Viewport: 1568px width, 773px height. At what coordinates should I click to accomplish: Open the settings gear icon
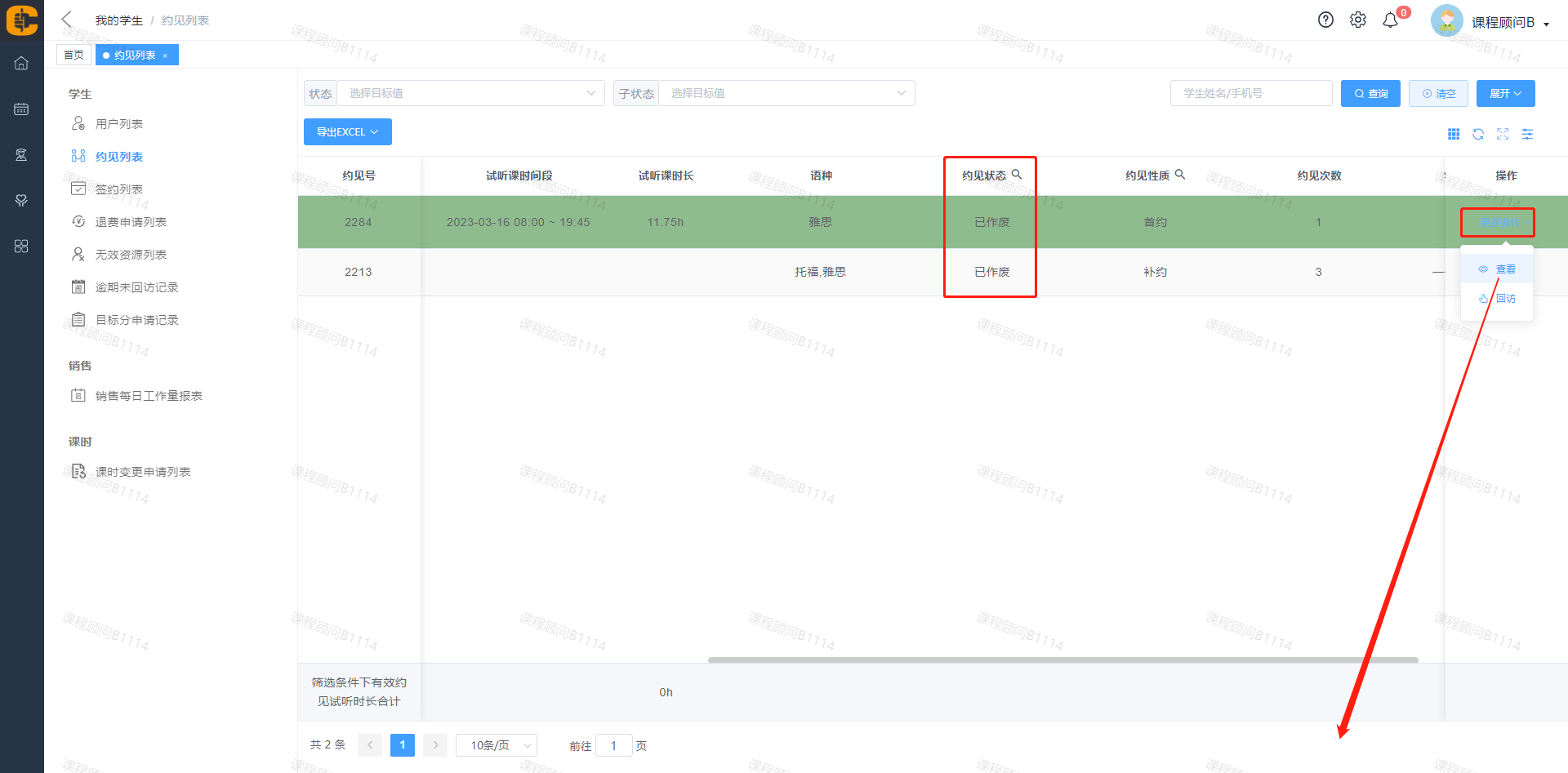point(1357,20)
